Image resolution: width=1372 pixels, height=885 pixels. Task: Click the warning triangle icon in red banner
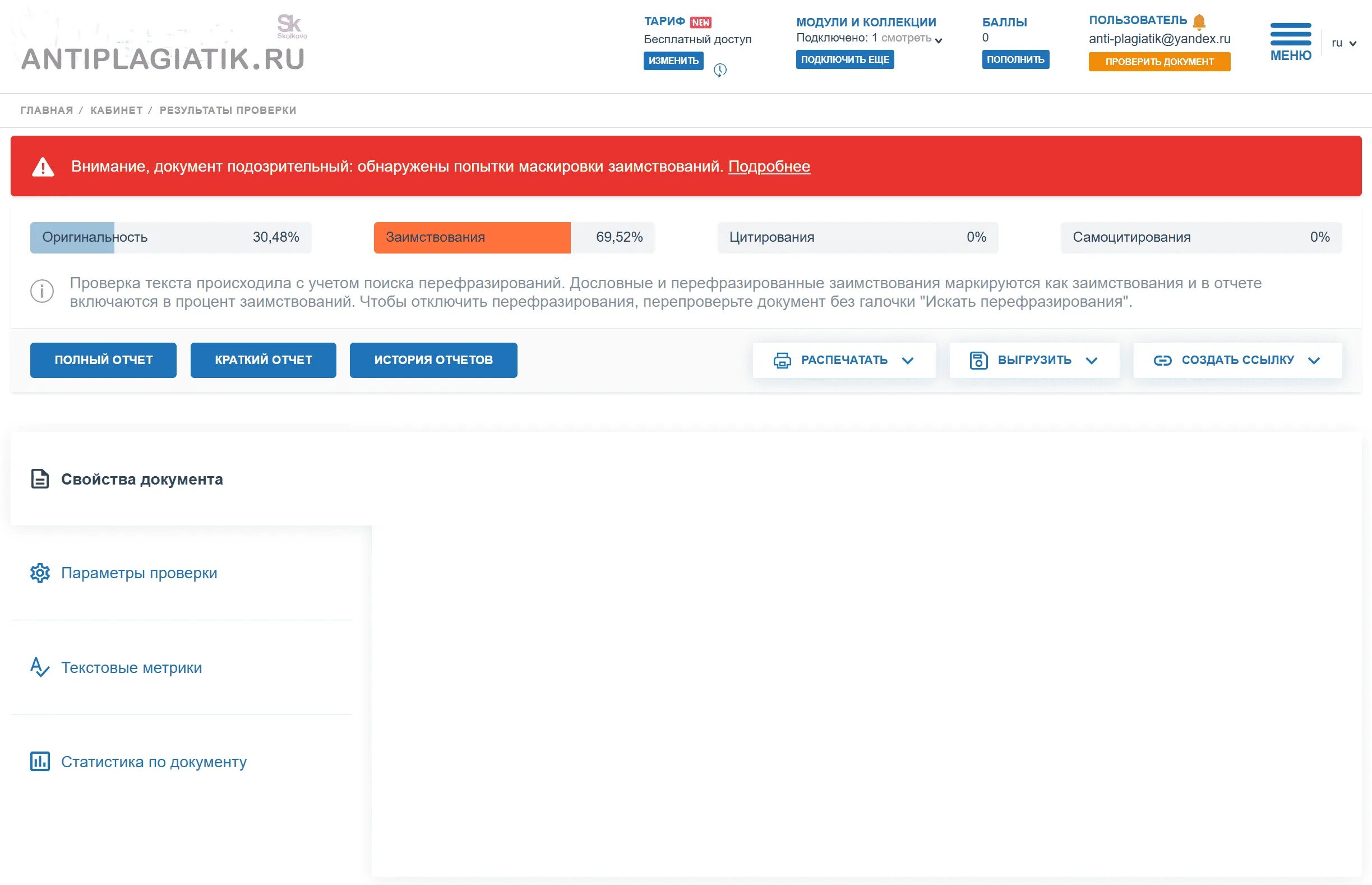click(43, 167)
